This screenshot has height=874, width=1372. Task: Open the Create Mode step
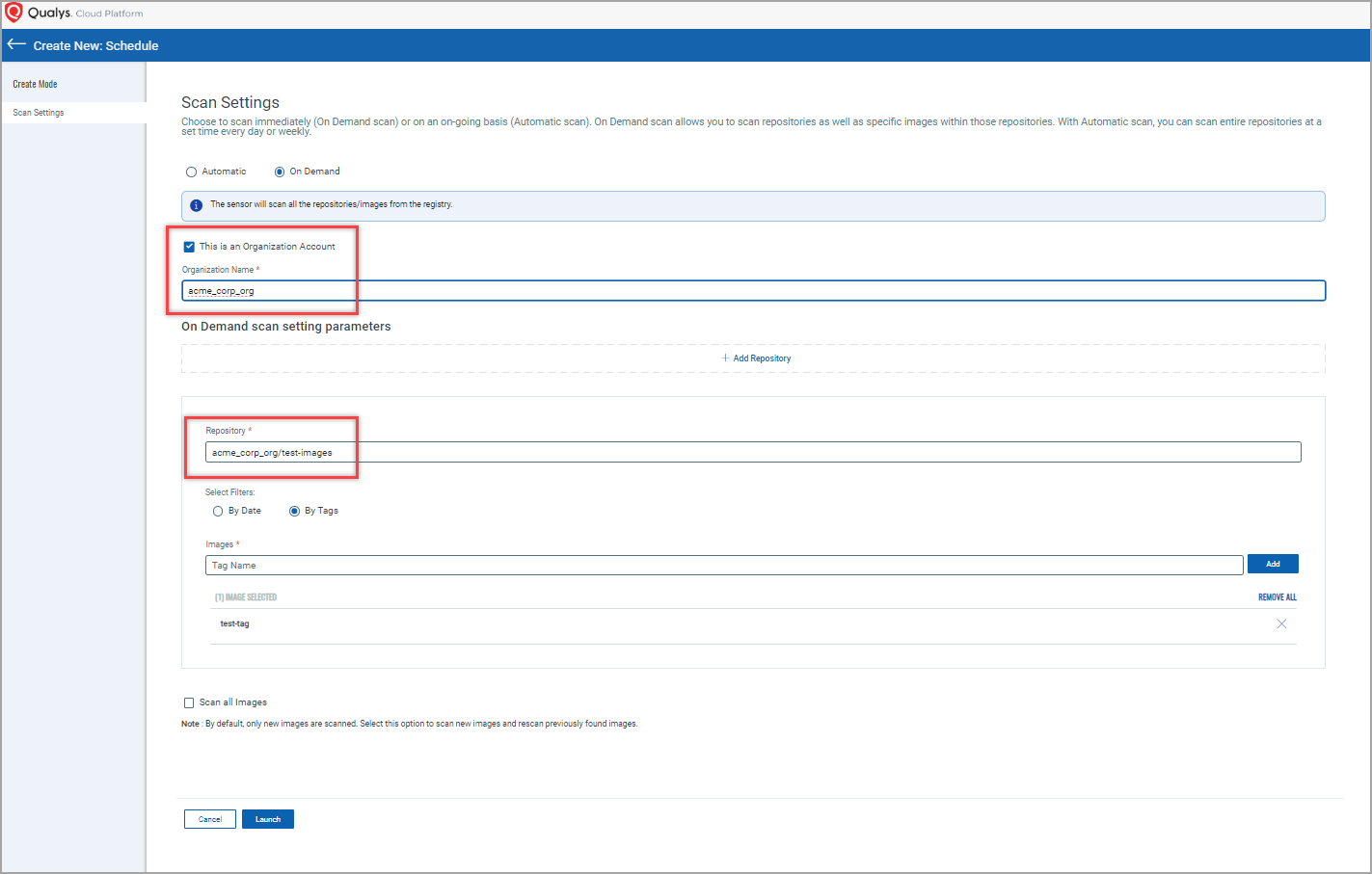[x=35, y=85]
